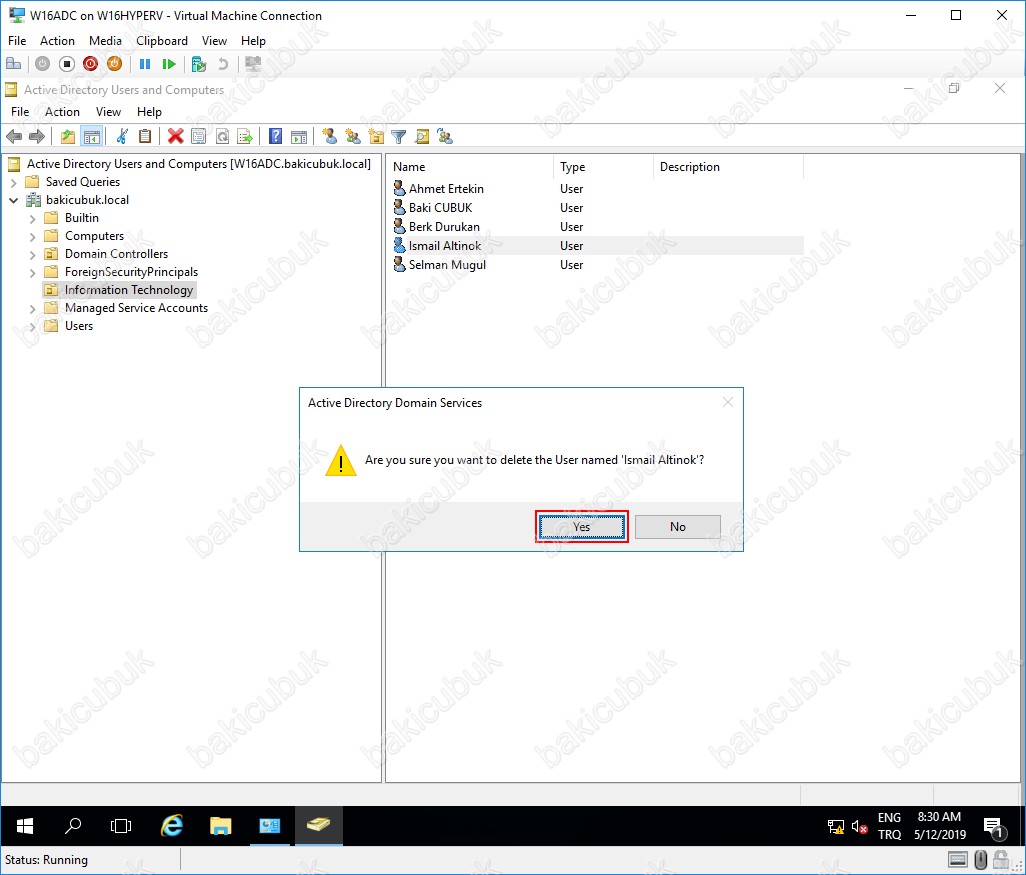Close the Active Directory Domain Services dialog
This screenshot has height=875, width=1026.
(728, 402)
